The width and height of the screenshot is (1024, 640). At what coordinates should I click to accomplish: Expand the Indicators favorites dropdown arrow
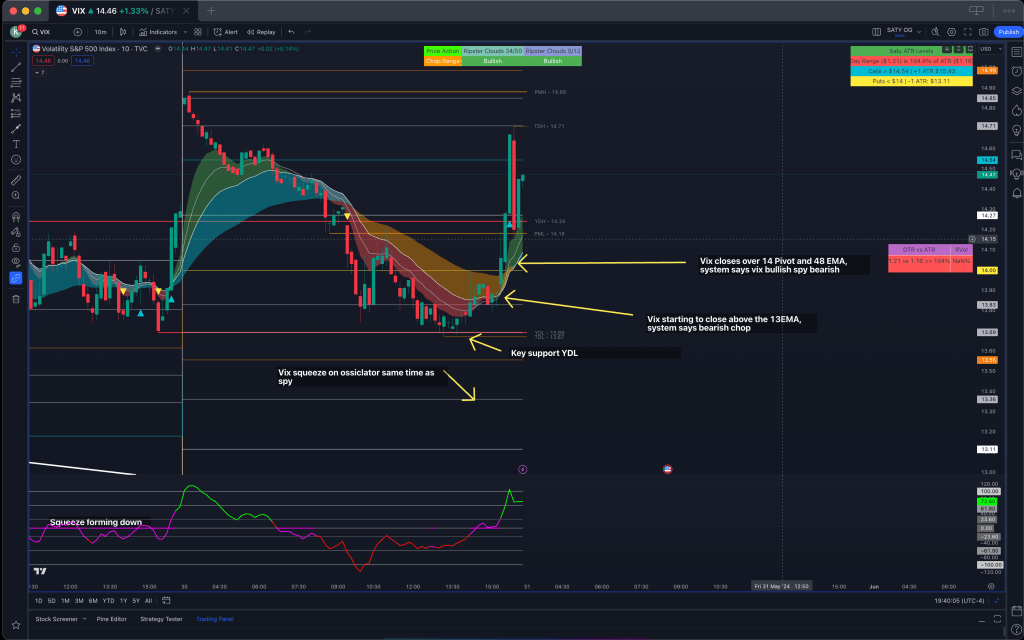(x=185, y=32)
